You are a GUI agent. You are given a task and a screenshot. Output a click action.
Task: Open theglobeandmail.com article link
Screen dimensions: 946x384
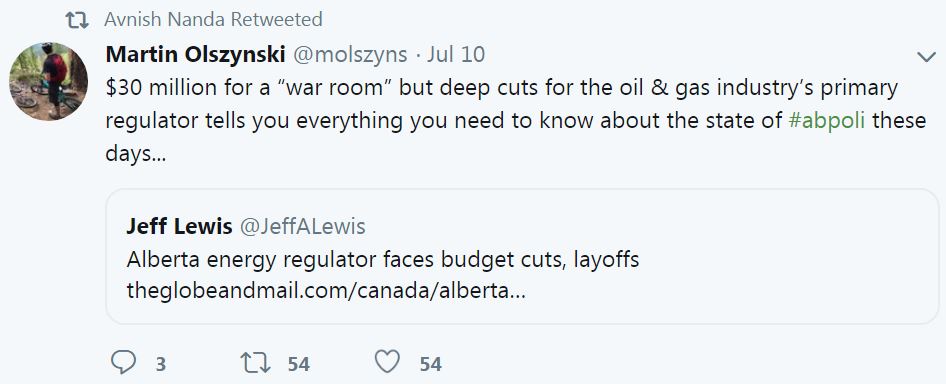326,292
